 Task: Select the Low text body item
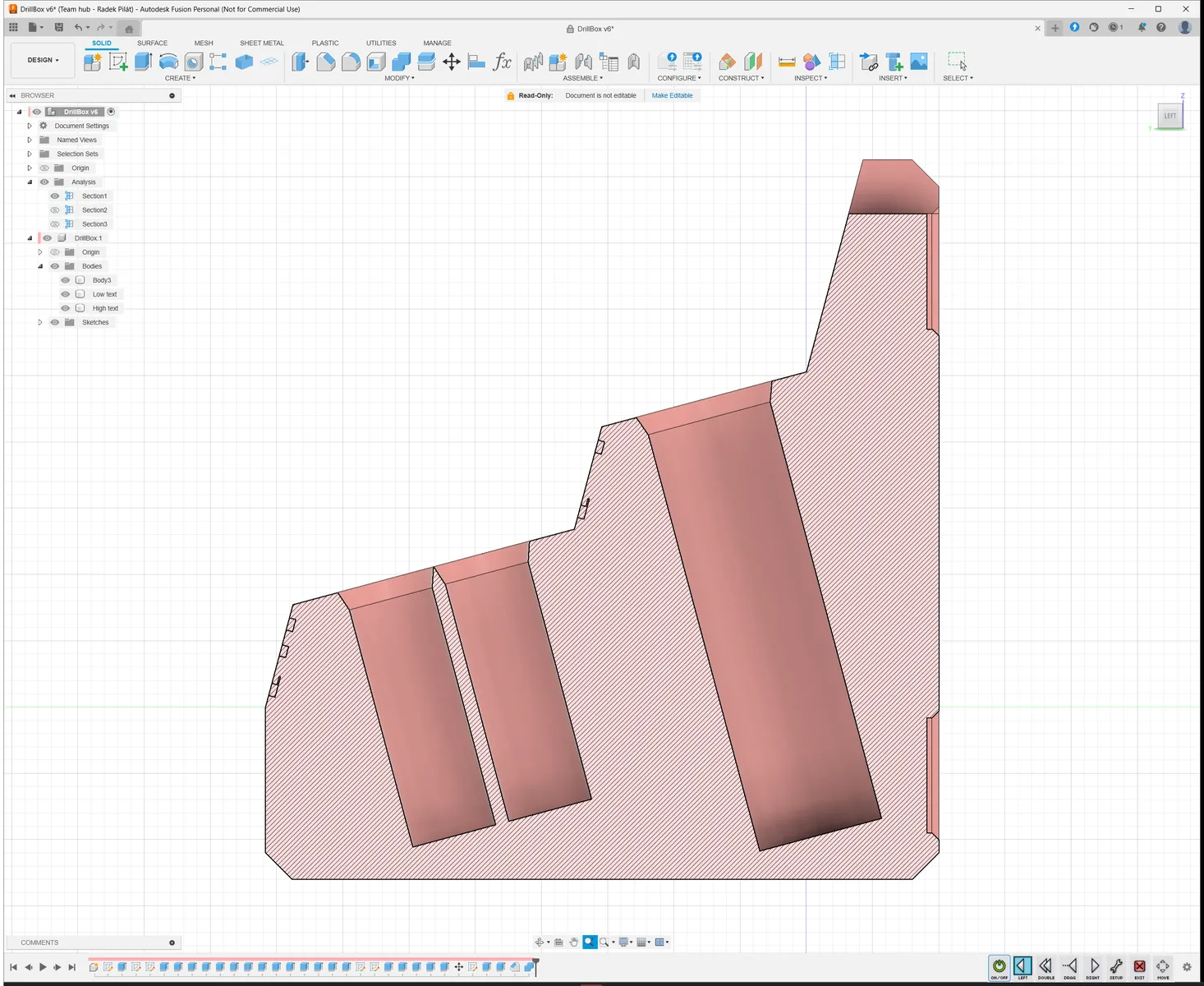[x=104, y=294]
